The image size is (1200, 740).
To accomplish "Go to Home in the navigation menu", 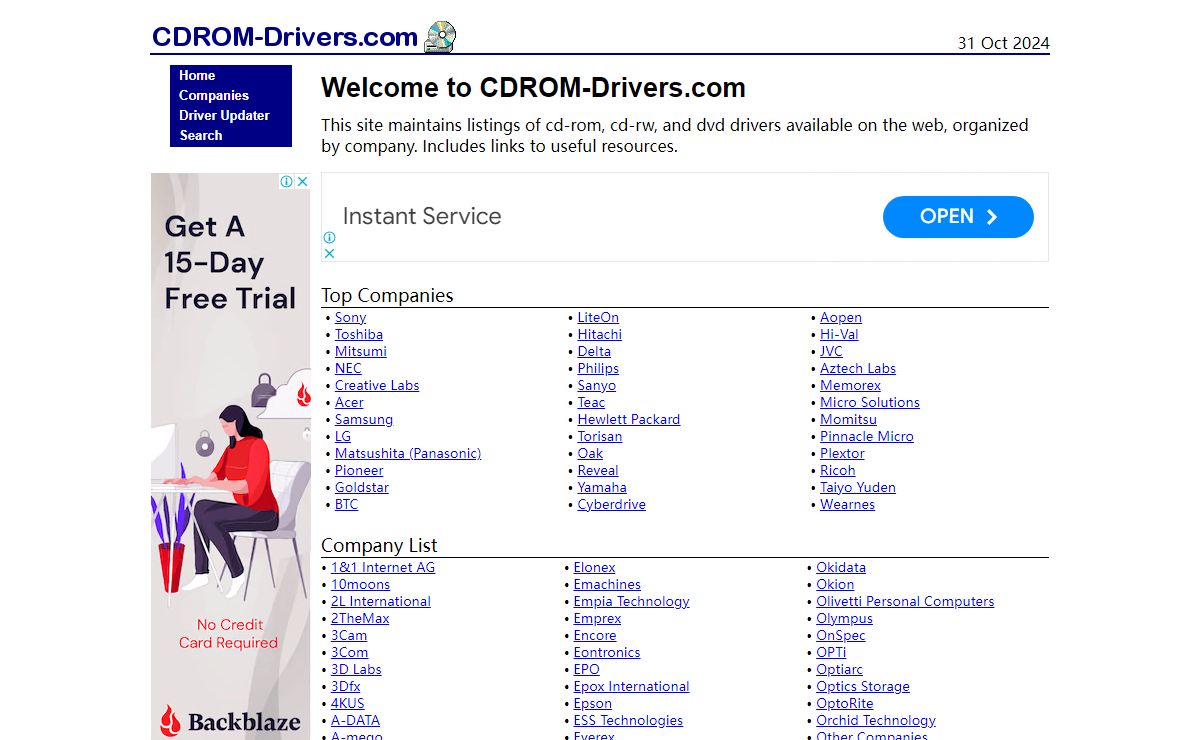I will click(197, 75).
